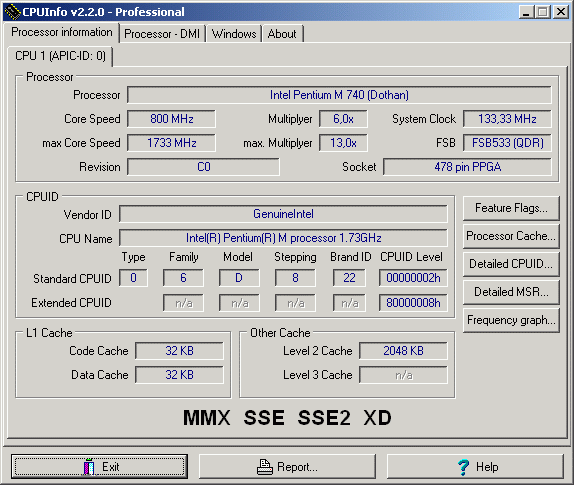Open the Processor Cache details
The width and height of the screenshot is (574, 485).
(511, 236)
